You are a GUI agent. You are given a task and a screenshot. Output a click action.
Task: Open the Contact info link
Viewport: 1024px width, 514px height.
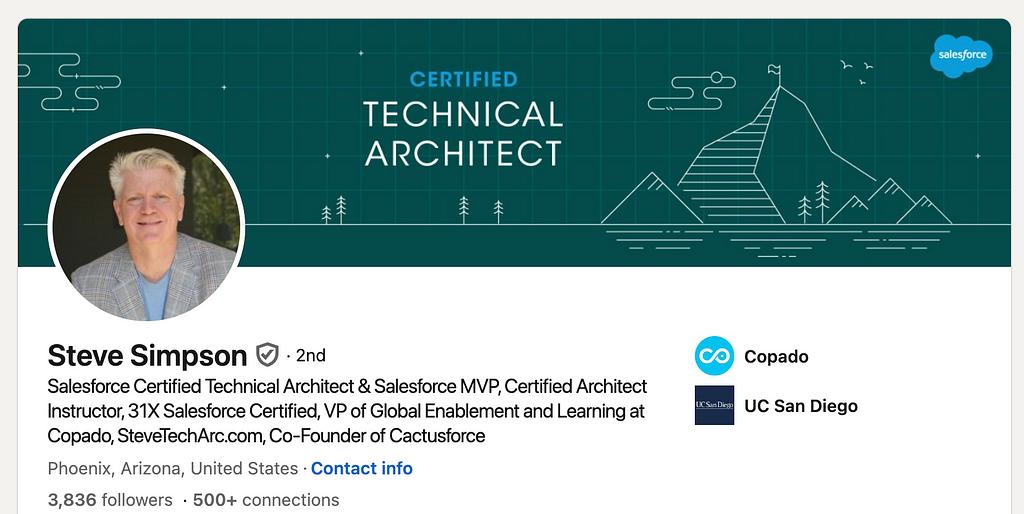[x=362, y=468]
